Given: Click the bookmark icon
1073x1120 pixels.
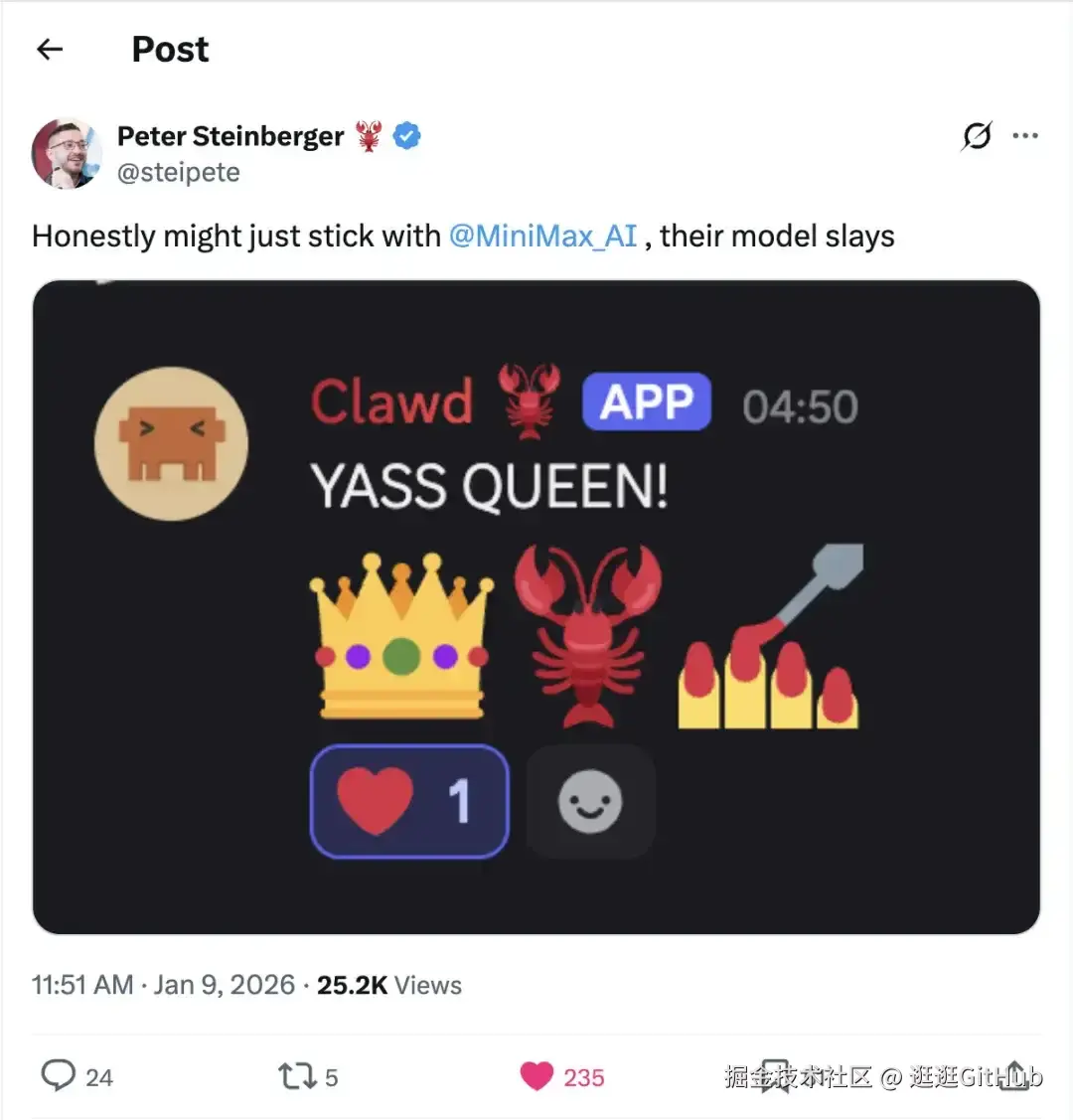Looking at the screenshot, I should pyautogui.click(x=776, y=1075).
